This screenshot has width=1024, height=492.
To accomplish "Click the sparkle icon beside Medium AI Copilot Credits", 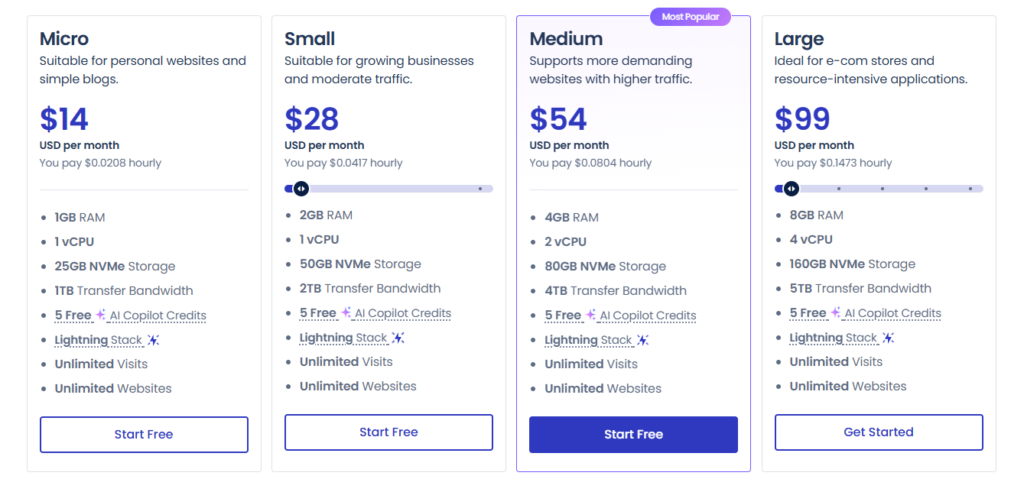I will (590, 315).
